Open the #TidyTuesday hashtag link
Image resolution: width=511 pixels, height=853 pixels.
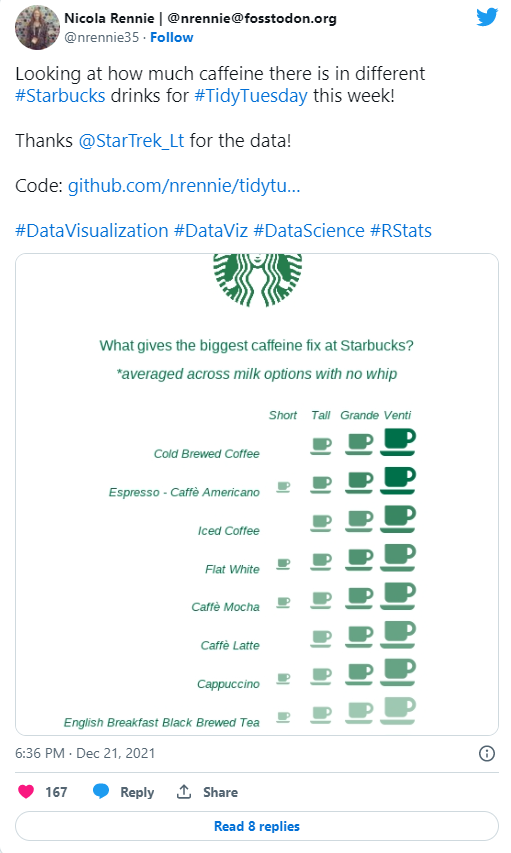[251, 96]
